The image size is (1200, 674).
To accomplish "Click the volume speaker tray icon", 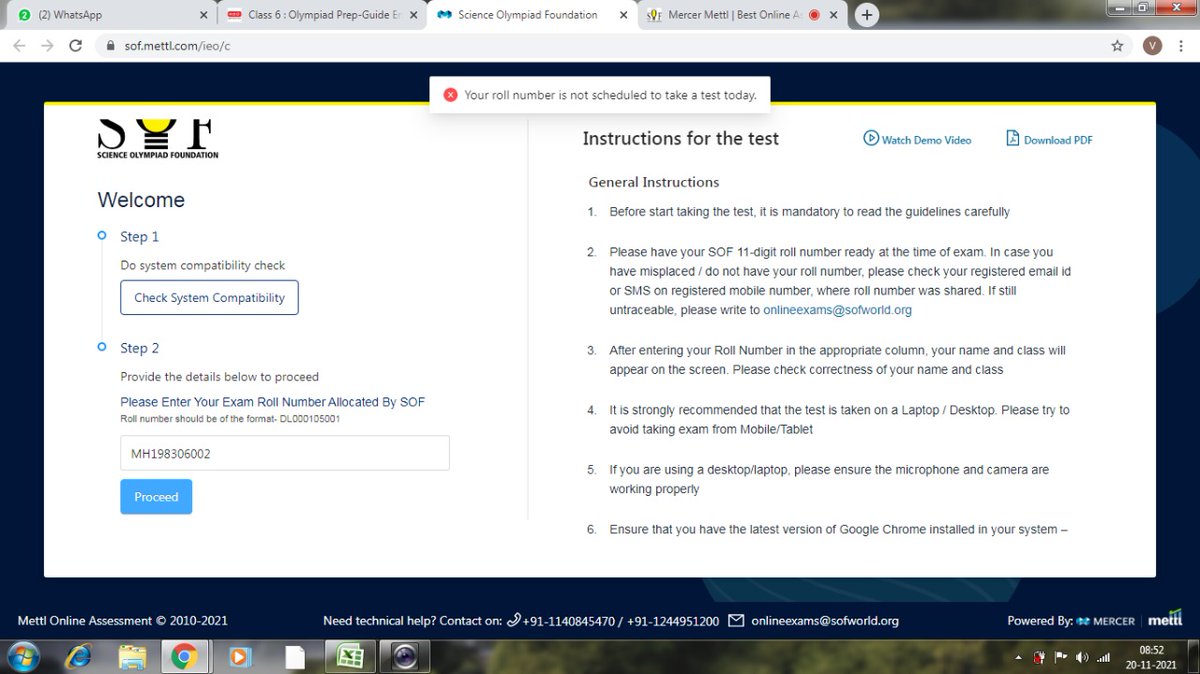I will 1082,657.
